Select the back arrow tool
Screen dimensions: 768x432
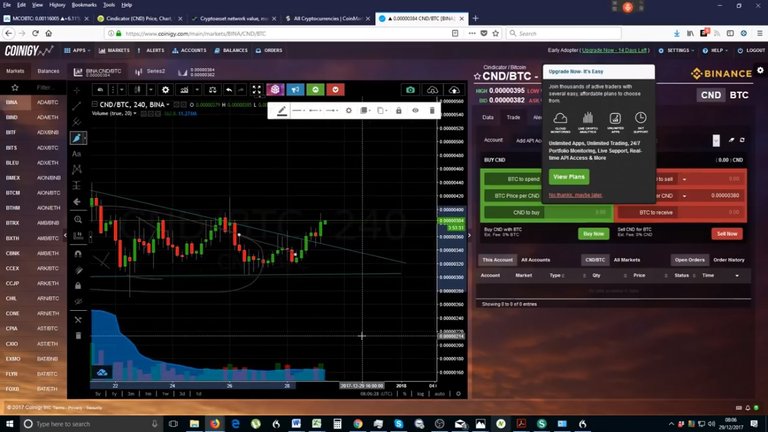point(77,201)
